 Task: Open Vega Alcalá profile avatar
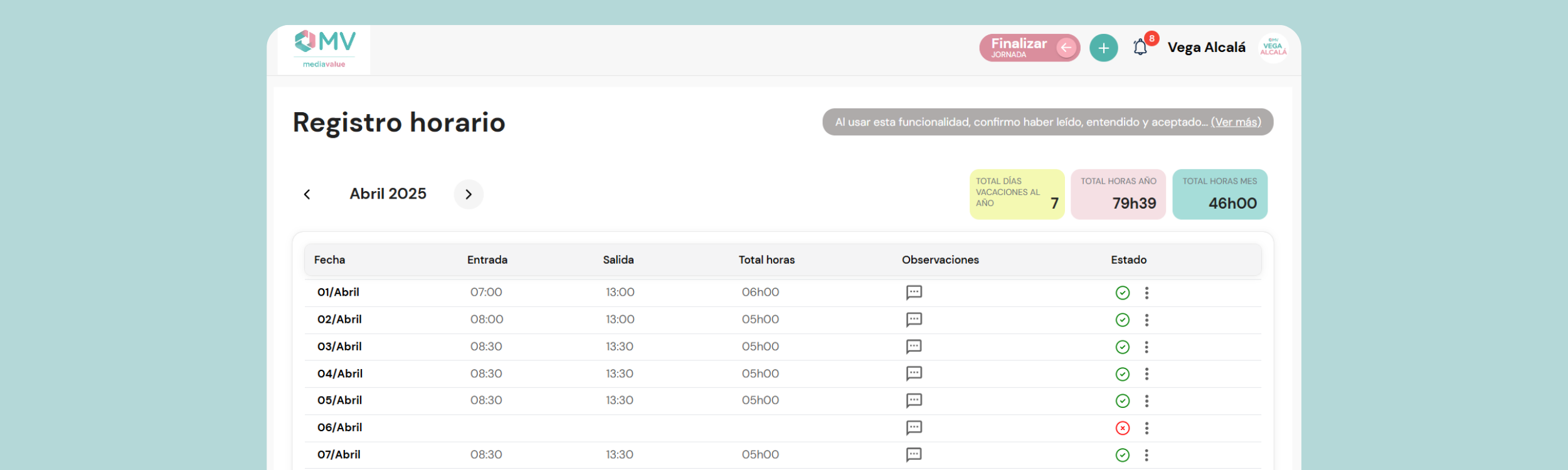coord(1273,48)
